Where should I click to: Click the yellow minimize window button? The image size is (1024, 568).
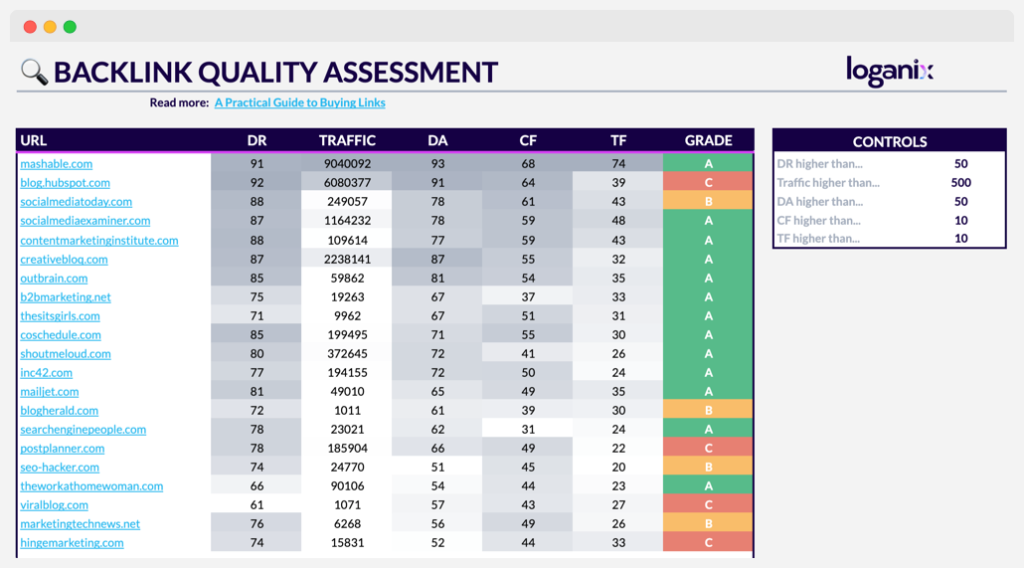(x=49, y=27)
